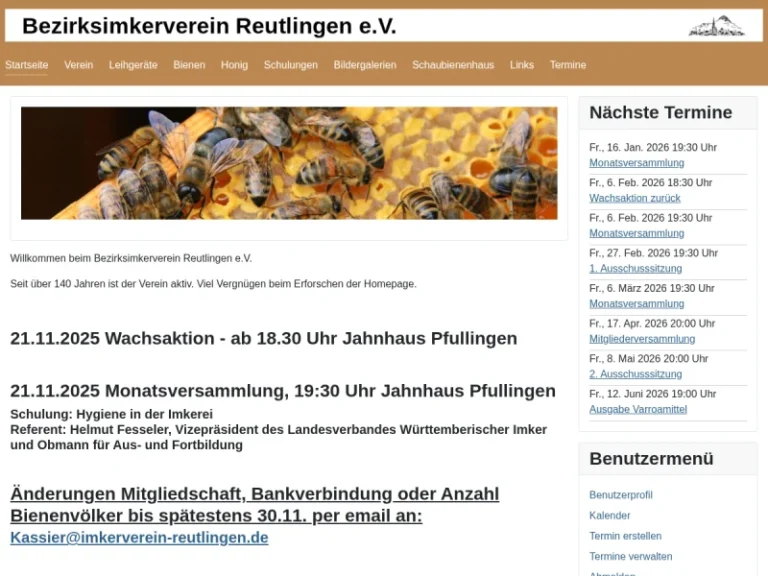Select the Bienen menu item
The image size is (768, 576).
pos(189,65)
